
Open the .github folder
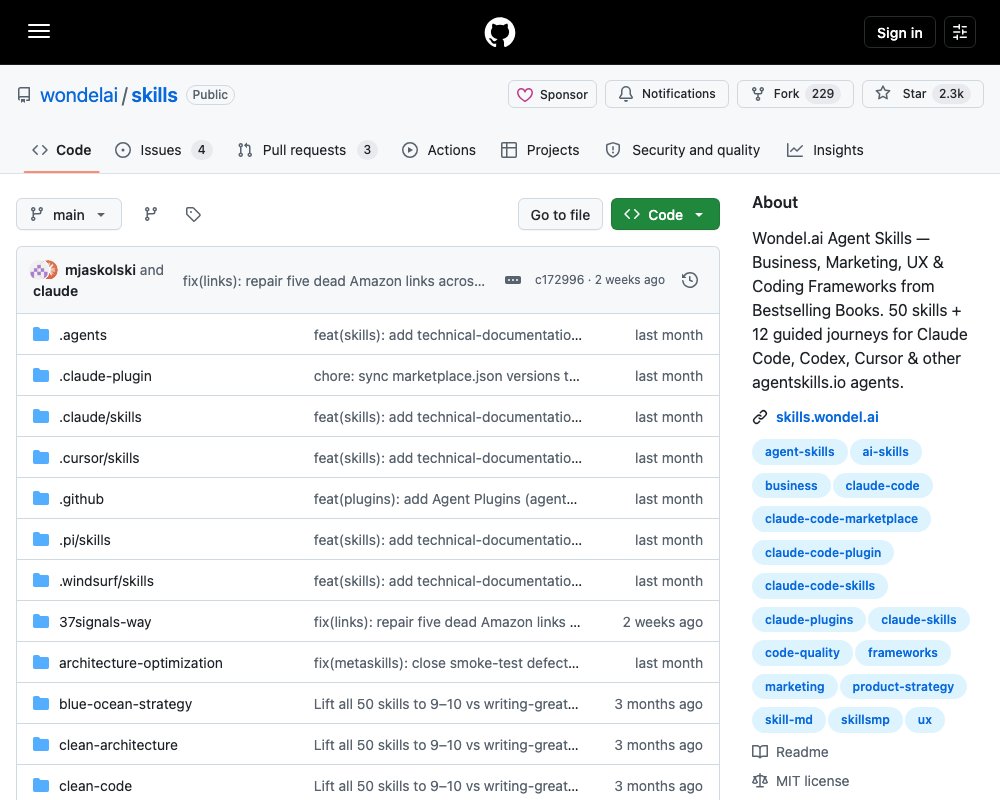coord(82,499)
